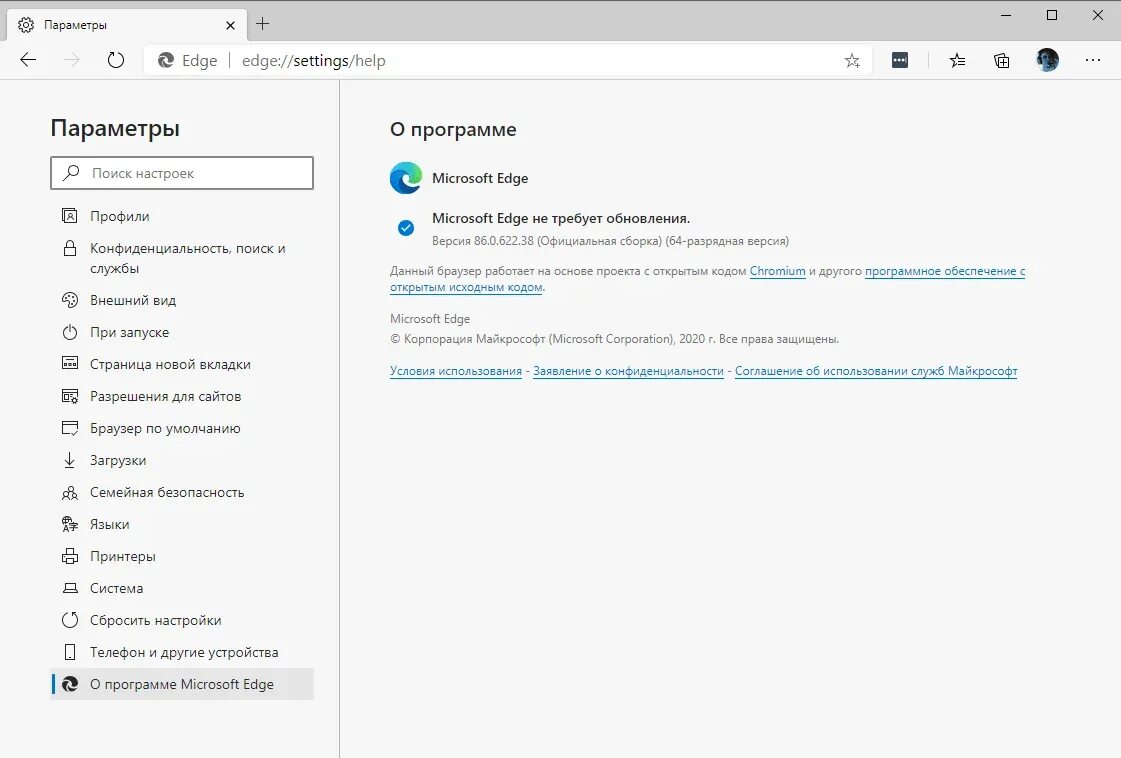The width and height of the screenshot is (1121, 758).
Task: Add page to favorites with star icon
Action: [852, 61]
